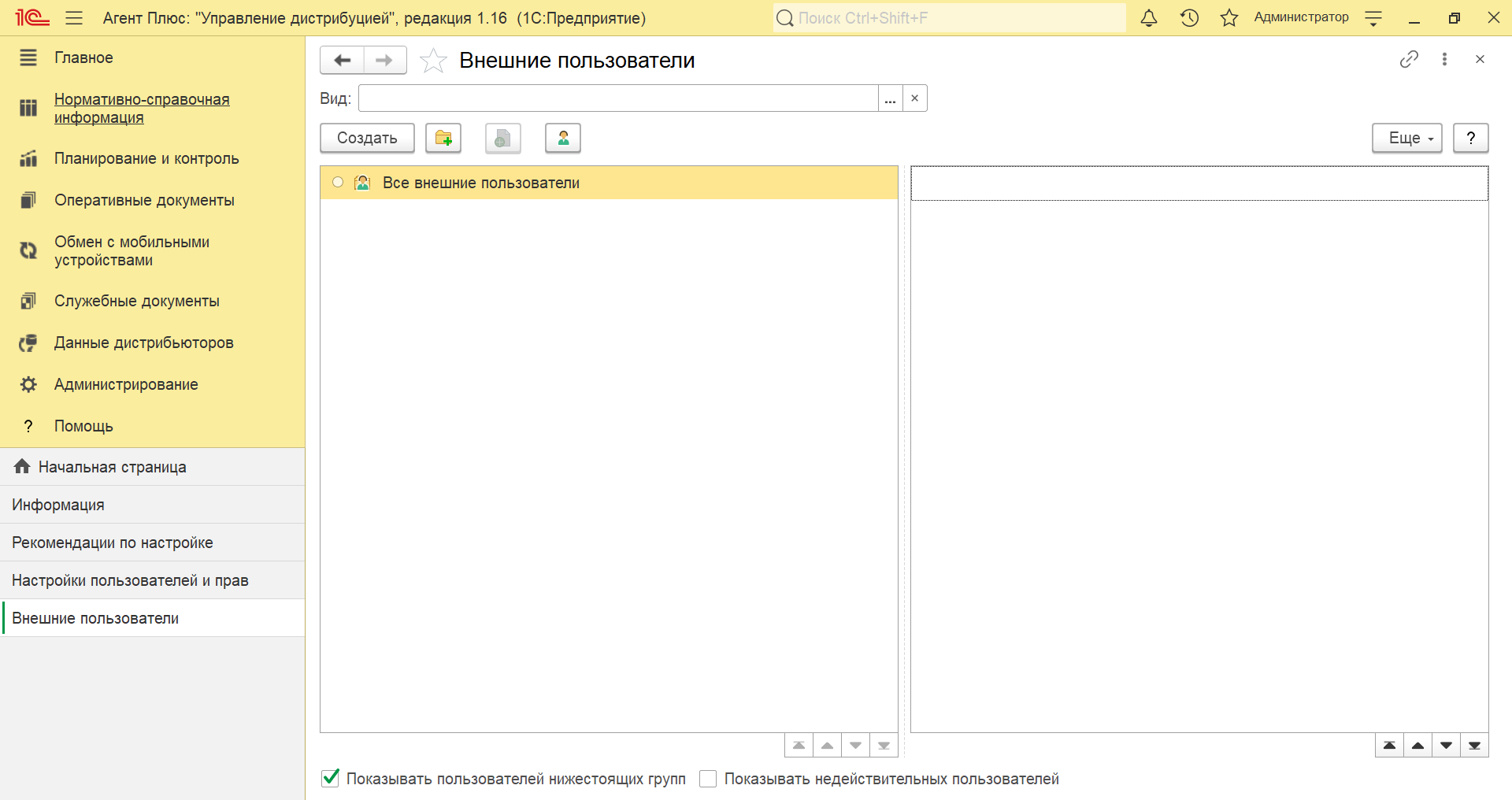1512x800 pixels.
Task: Switch to Рекомендации по настройке tab
Action: click(x=152, y=543)
